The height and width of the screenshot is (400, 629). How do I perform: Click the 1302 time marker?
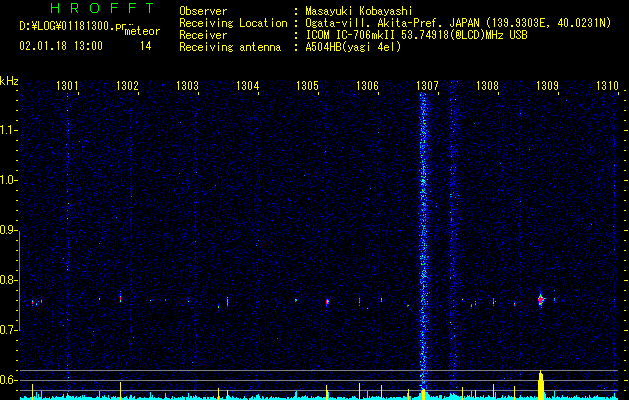click(x=127, y=86)
